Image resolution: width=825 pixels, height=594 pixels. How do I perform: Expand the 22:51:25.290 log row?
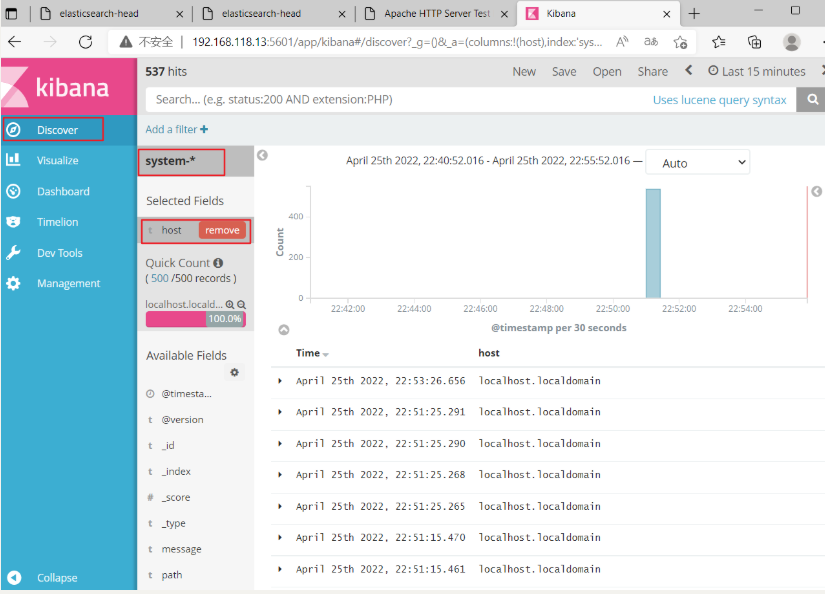280,444
